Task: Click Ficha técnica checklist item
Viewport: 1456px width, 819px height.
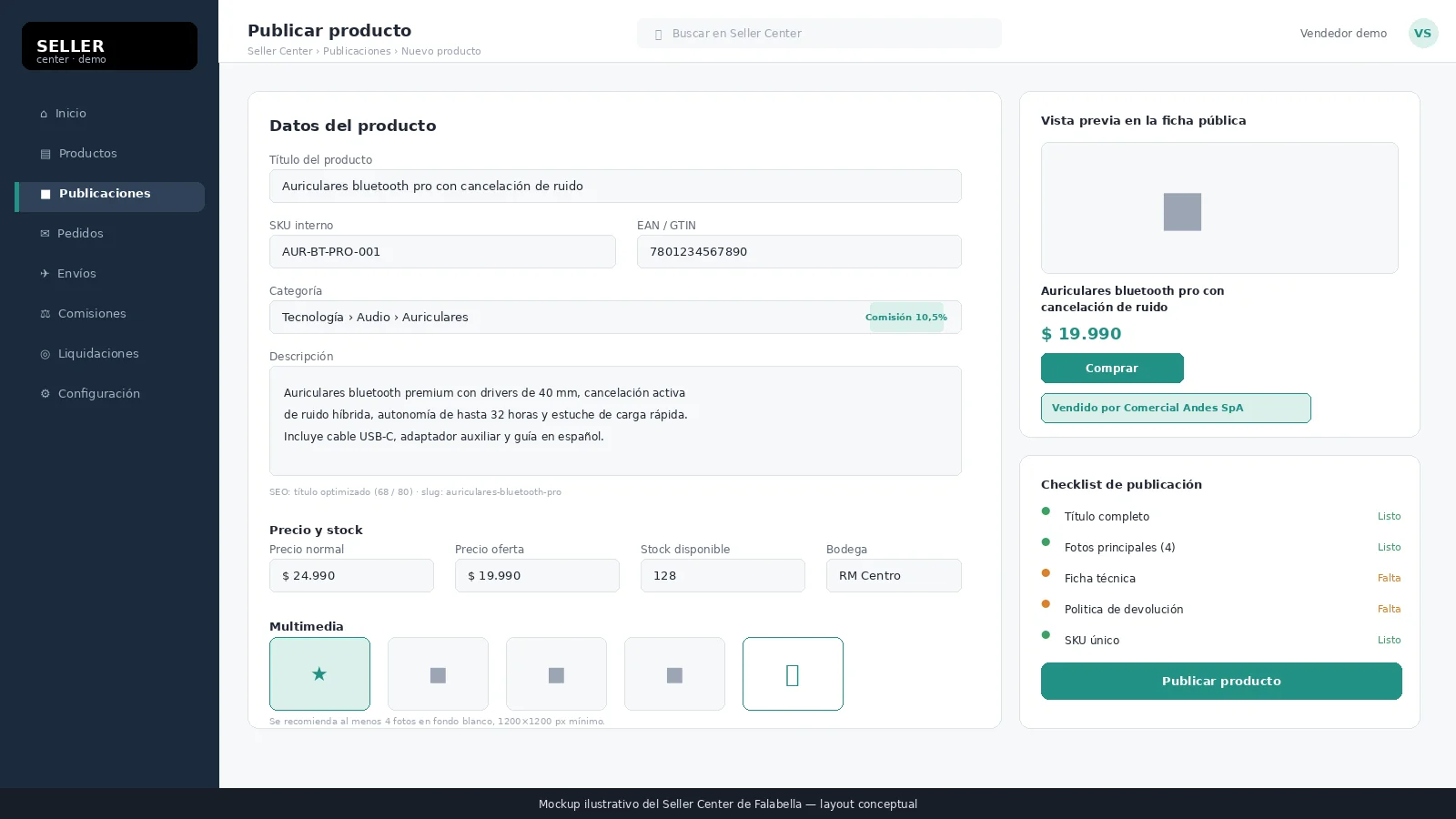Action: pyautogui.click(x=1221, y=578)
